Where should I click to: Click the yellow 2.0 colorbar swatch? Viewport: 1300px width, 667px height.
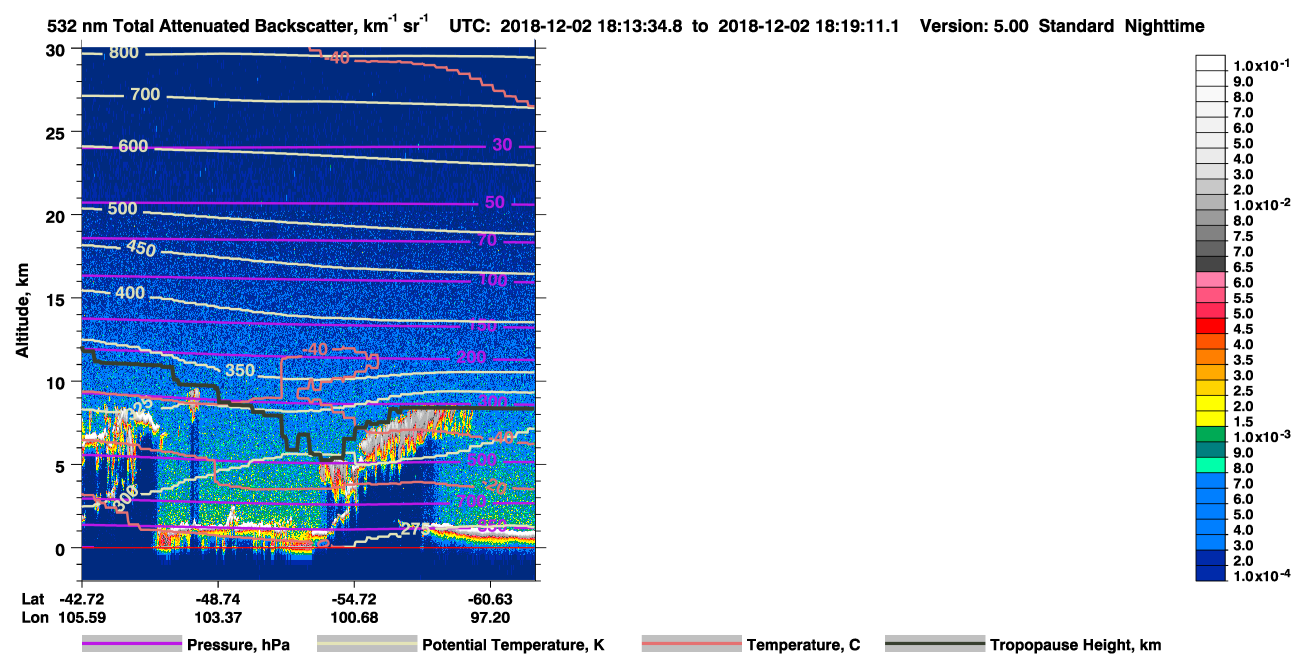(x=1211, y=404)
